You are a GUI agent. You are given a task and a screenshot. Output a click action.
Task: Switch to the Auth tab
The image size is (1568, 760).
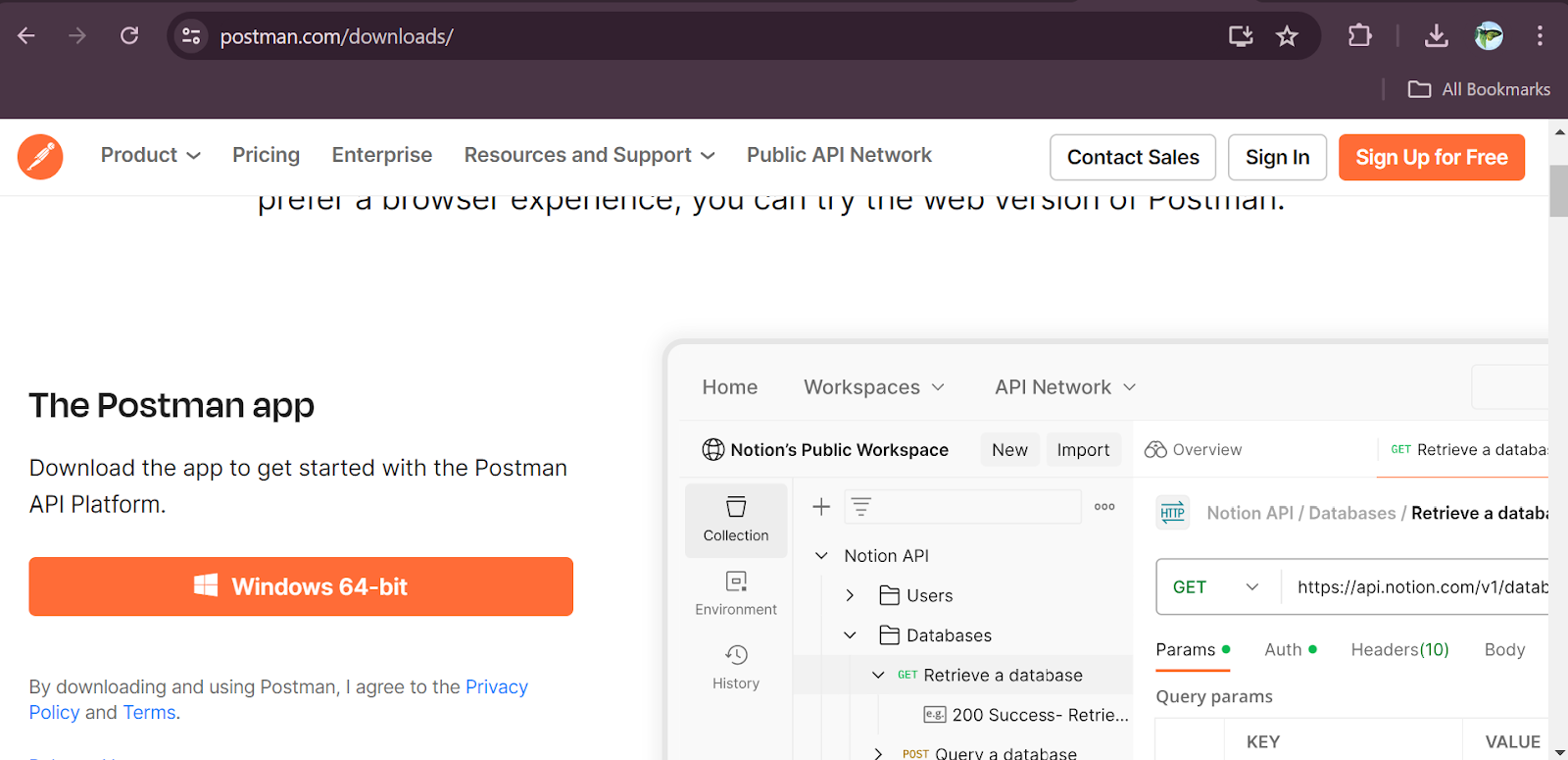pyautogui.click(x=1290, y=650)
